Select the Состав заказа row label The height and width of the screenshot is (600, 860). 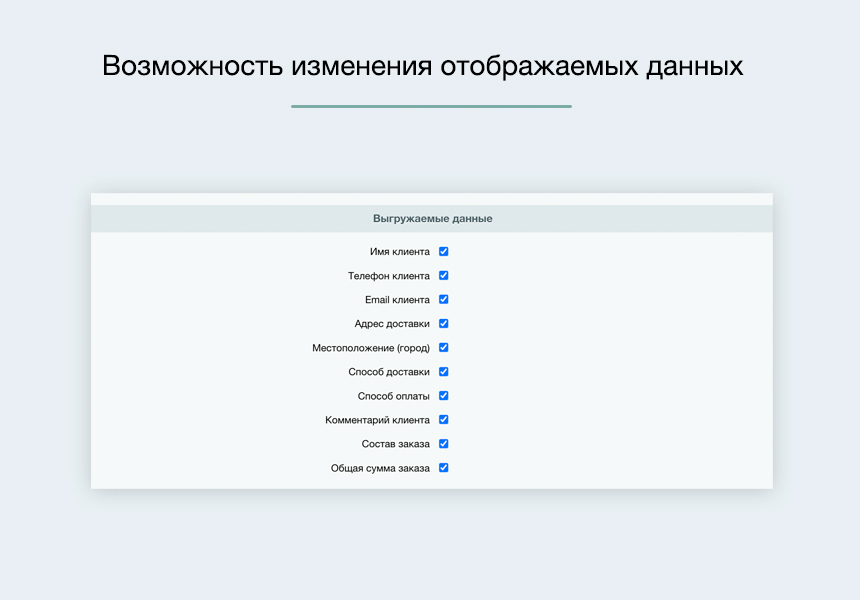393,443
